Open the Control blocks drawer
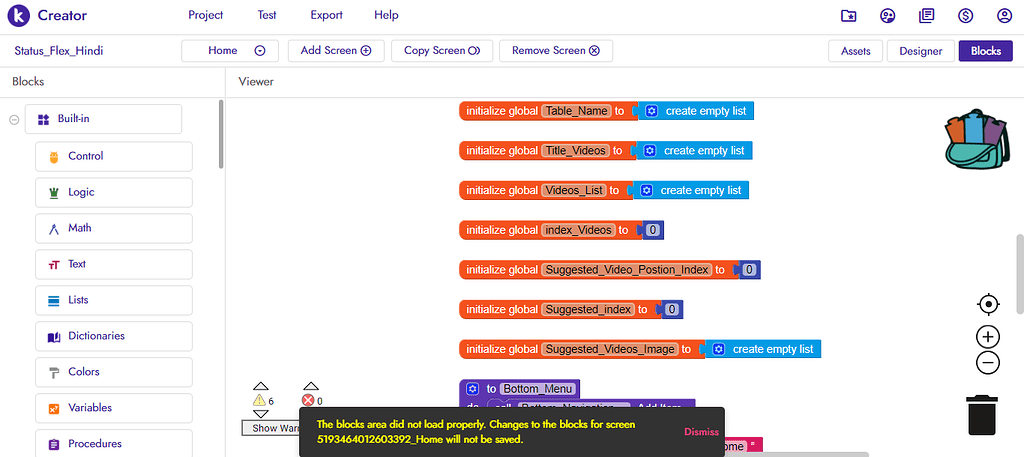Viewport: 1024px width, 457px height. point(114,157)
